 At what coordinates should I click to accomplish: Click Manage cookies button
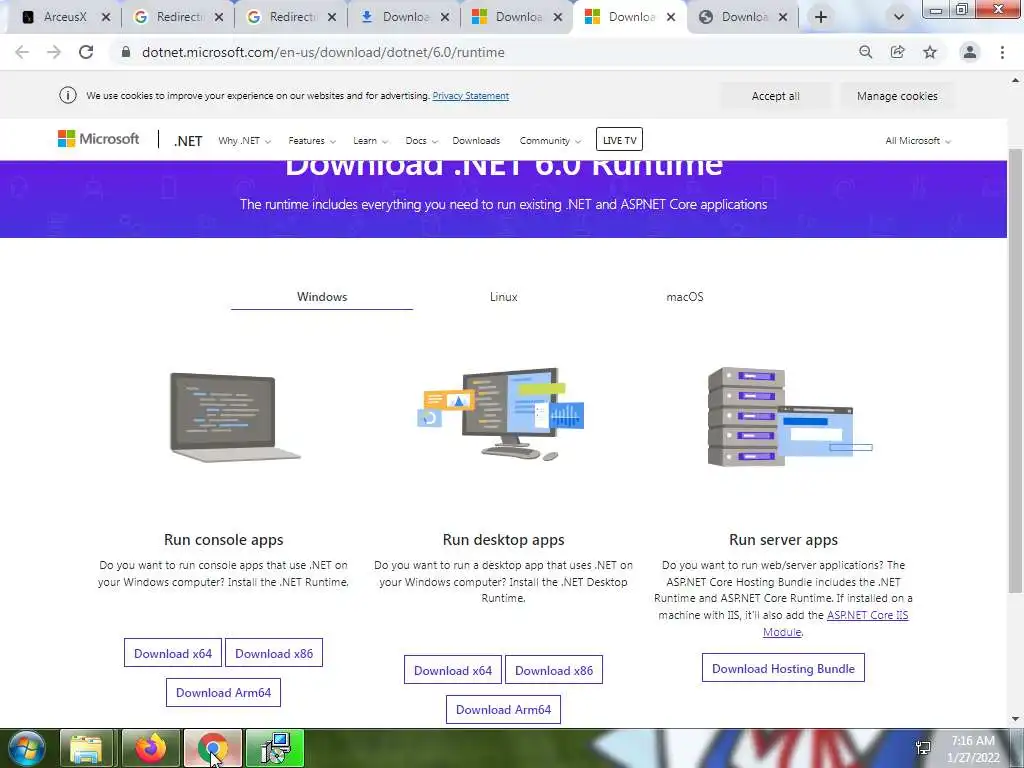point(897,96)
